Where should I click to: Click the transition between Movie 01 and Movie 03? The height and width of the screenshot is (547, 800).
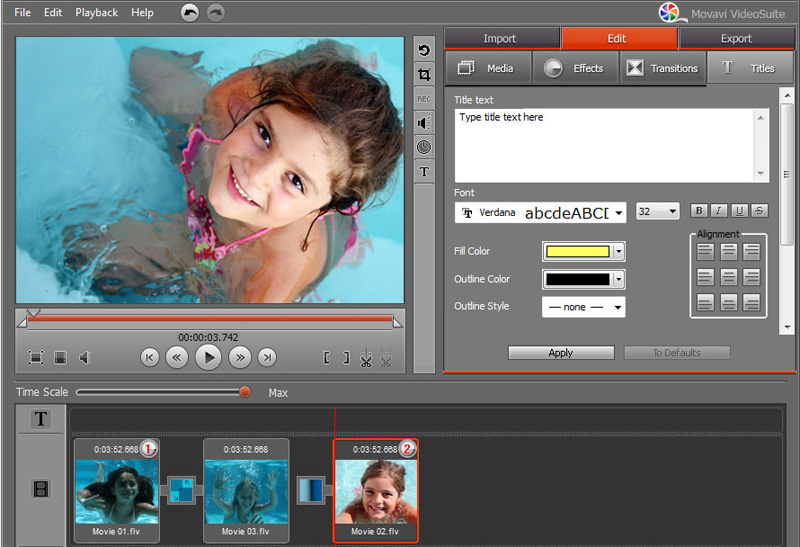pyautogui.click(x=181, y=489)
